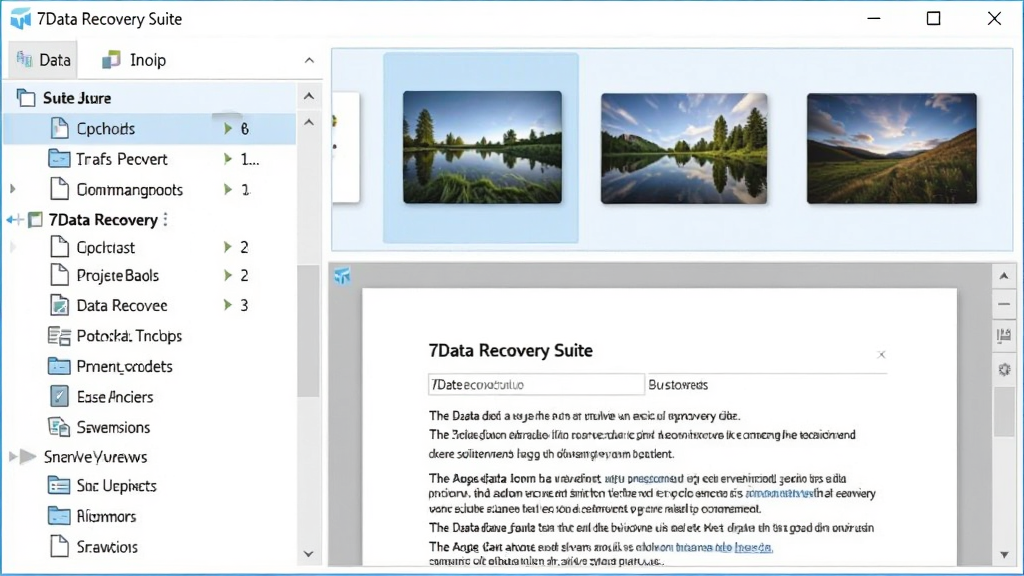Open the options menu next to 7Data Recovery

(x=166, y=219)
